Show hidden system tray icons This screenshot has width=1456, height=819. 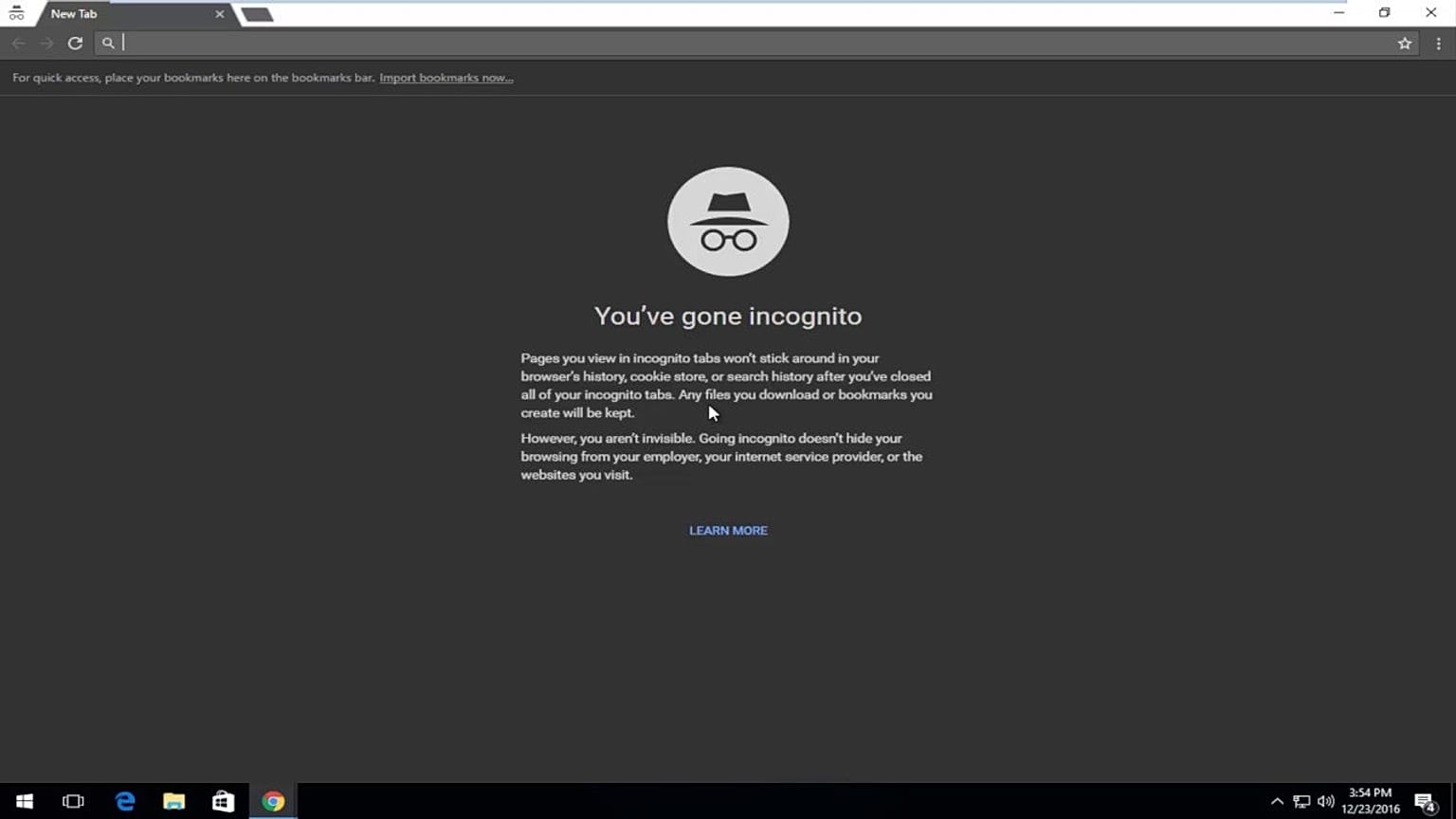point(1277,802)
